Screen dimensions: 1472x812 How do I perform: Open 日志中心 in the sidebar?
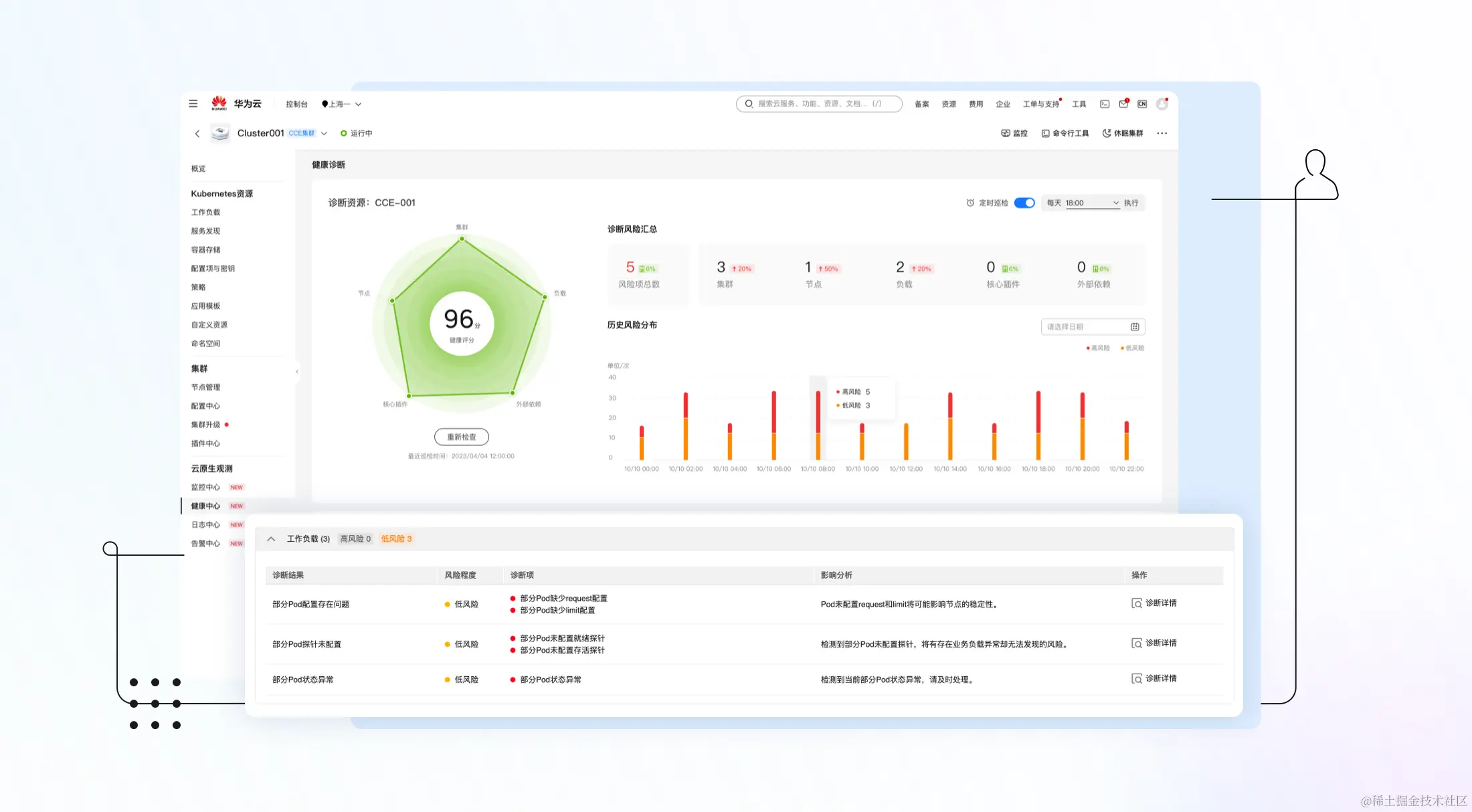[205, 525]
